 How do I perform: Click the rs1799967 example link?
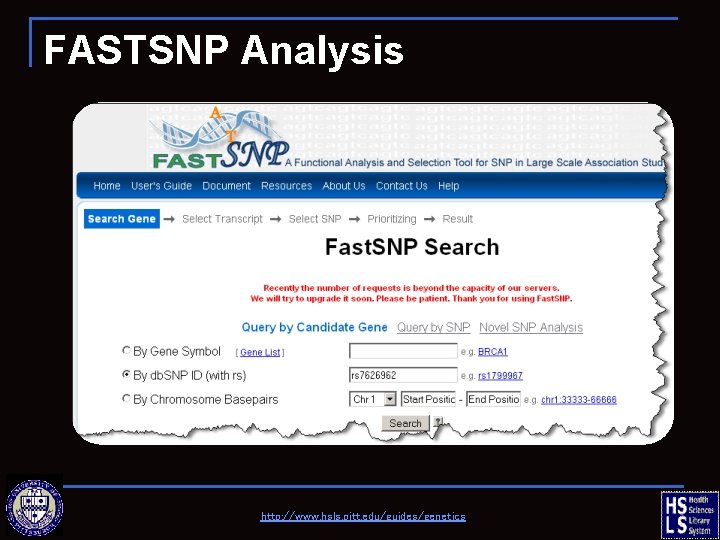pos(500,376)
